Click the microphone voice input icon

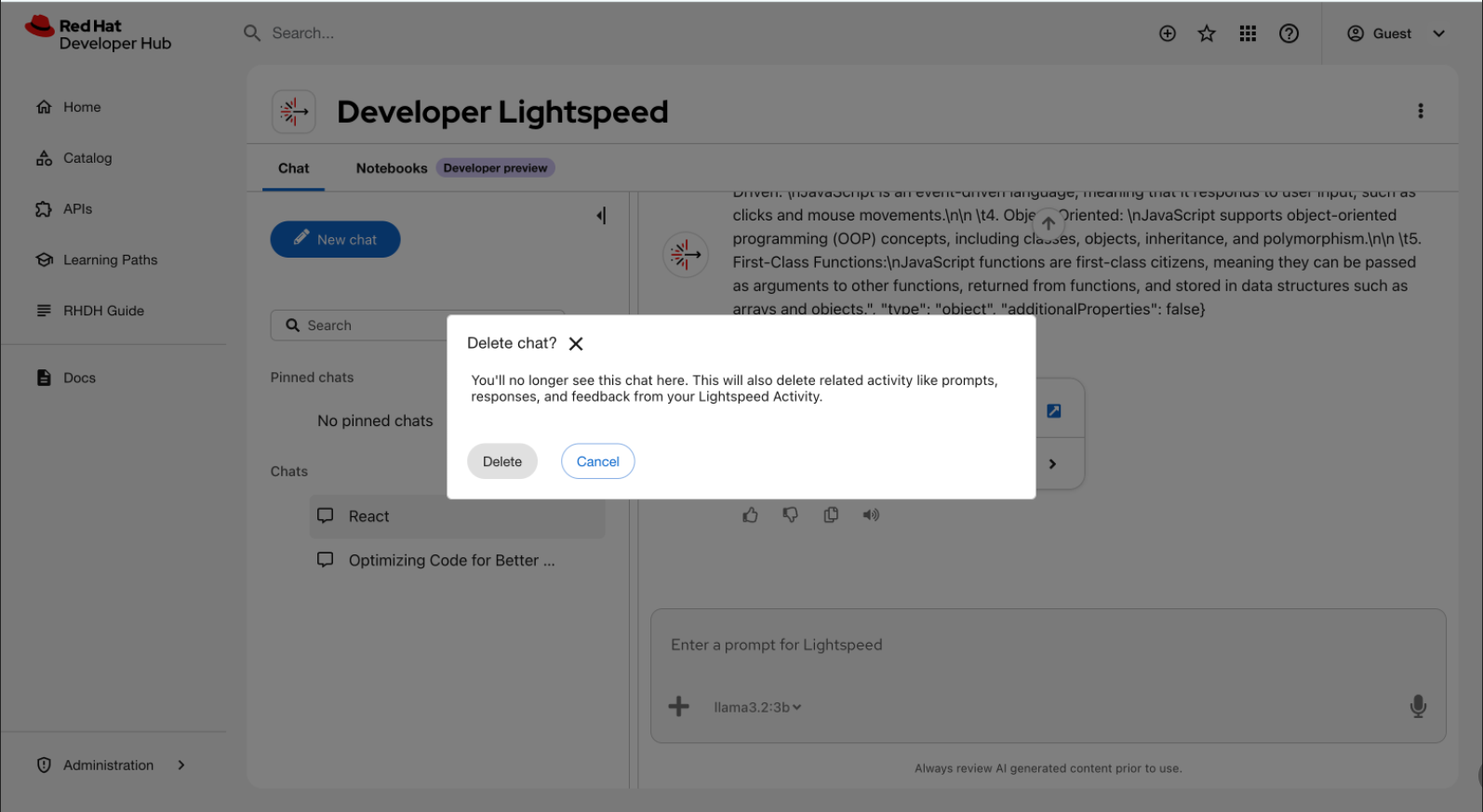coord(1418,707)
